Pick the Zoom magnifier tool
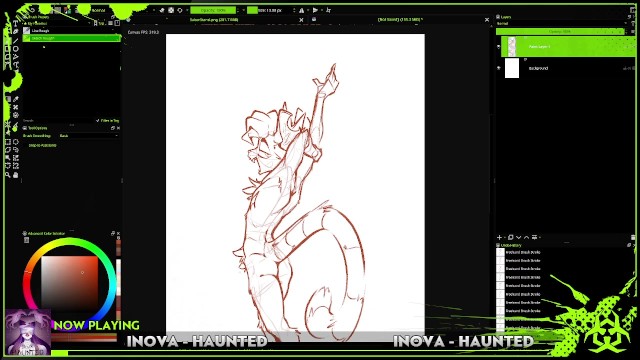 click(x=7, y=175)
